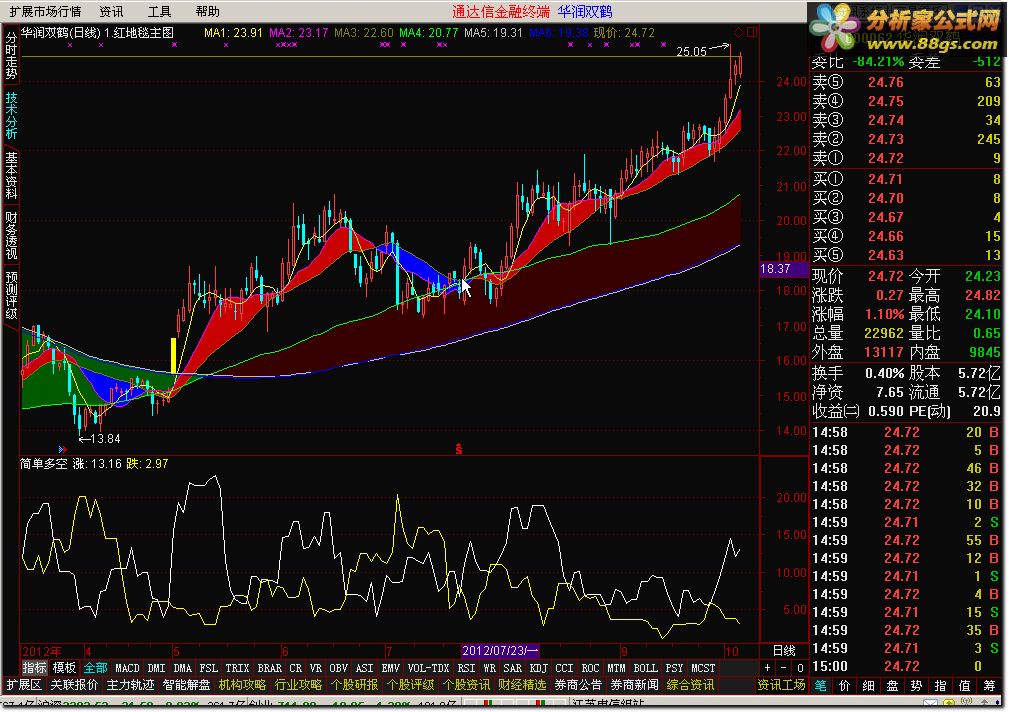Select the 笔 tick-detail tab
This screenshot has height=712, width=1009.
click(821, 686)
